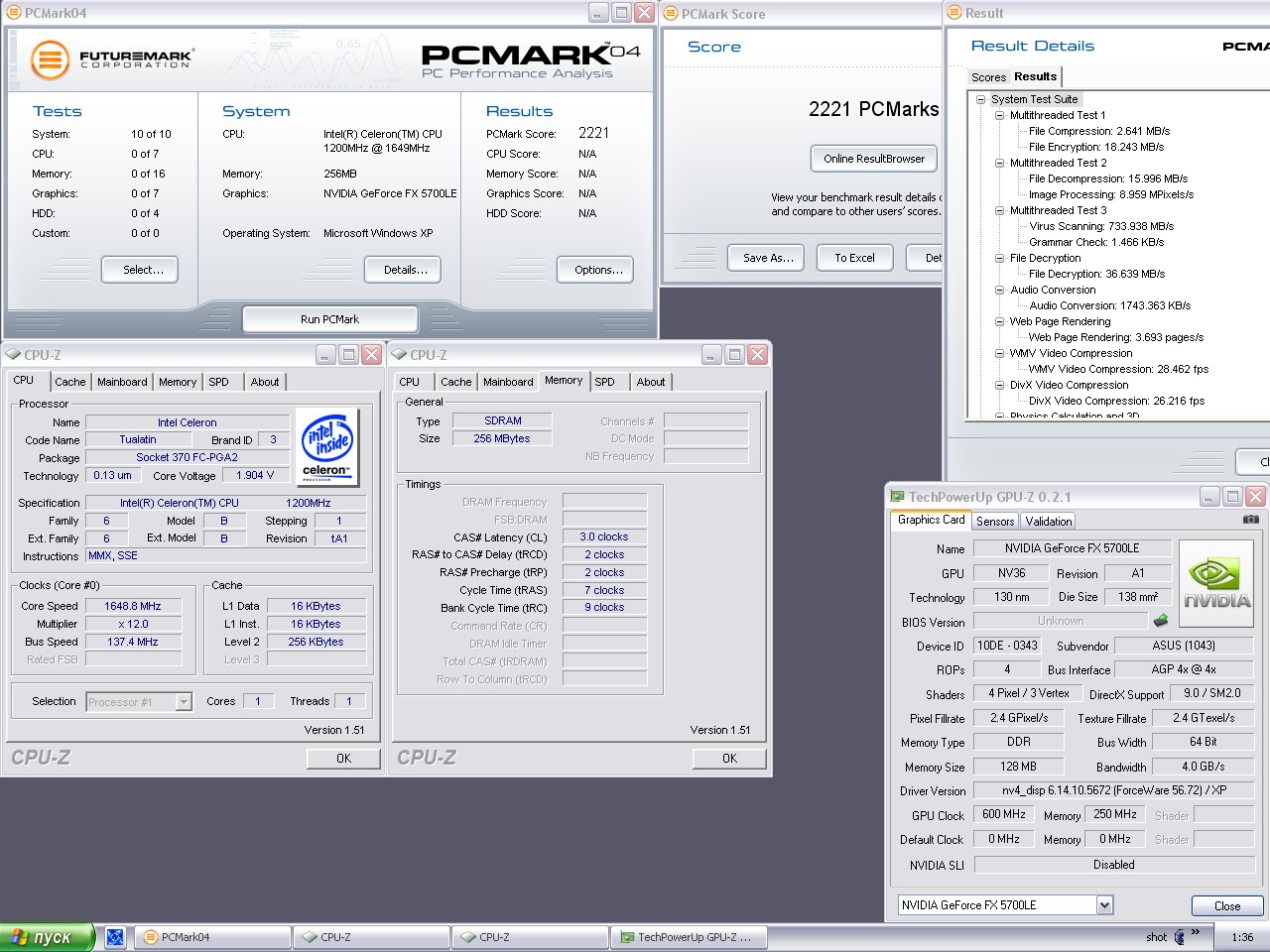Image resolution: width=1270 pixels, height=952 pixels.
Task: Collapse Multithreaded Test 2 node
Action: [x=1000, y=163]
